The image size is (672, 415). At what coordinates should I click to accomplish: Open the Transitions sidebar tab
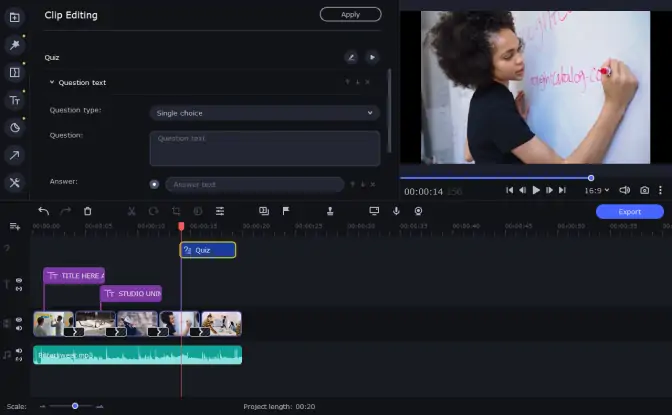(x=15, y=72)
